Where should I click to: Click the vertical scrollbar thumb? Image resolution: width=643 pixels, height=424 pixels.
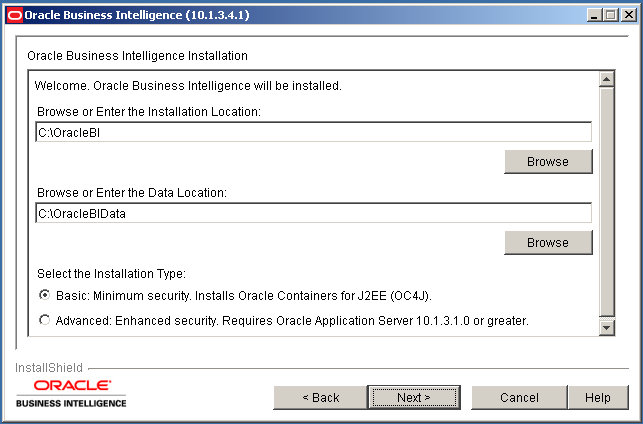(606, 200)
